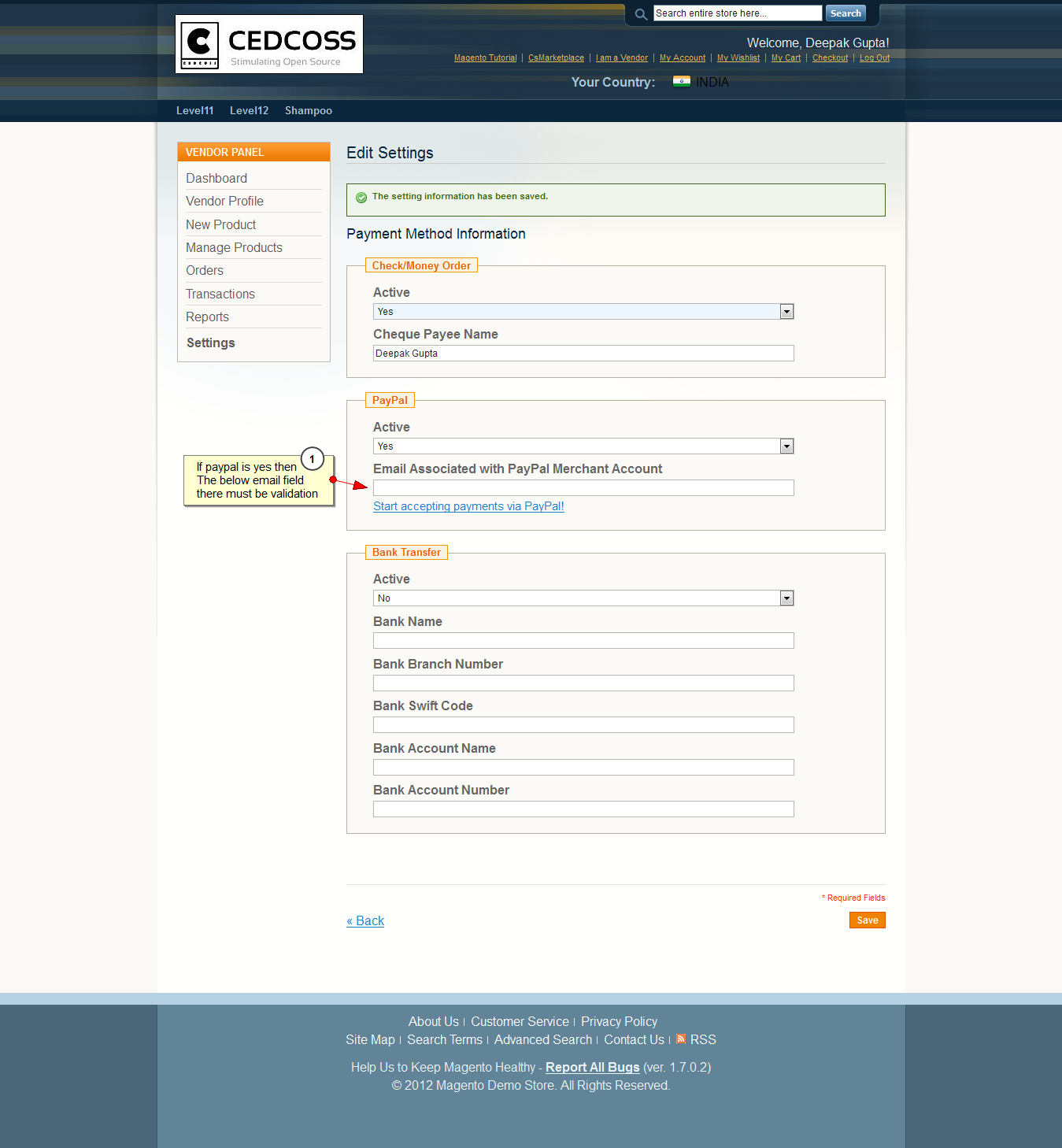Click Bank Account Name field

point(583,768)
